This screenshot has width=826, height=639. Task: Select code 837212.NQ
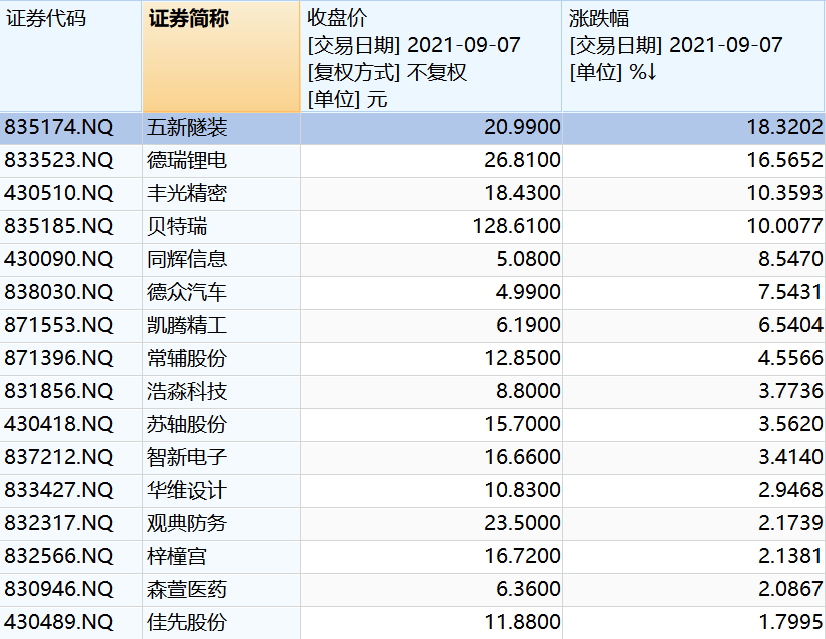coord(58,457)
